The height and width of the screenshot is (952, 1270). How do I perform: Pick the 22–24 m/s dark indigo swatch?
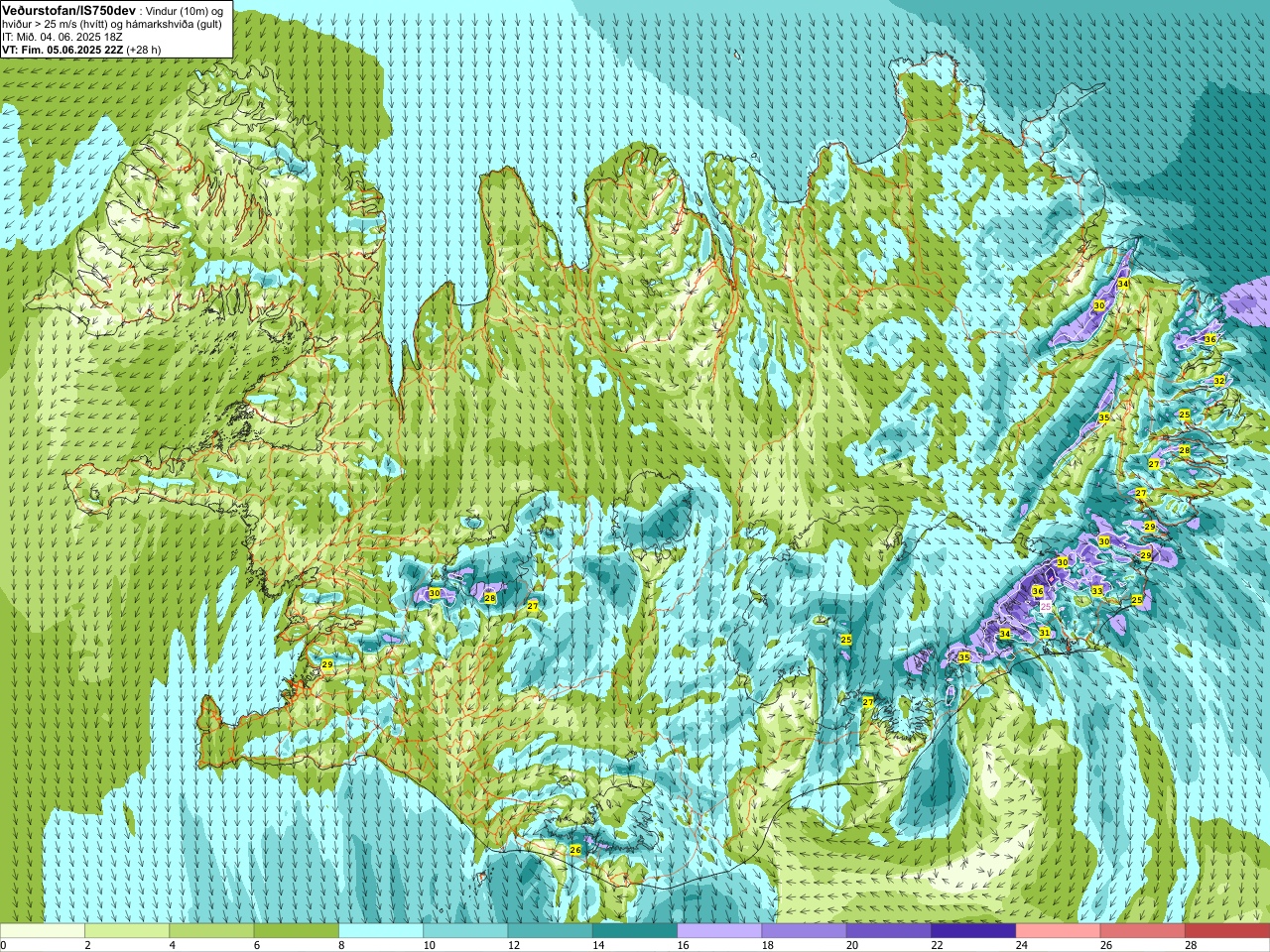973,931
